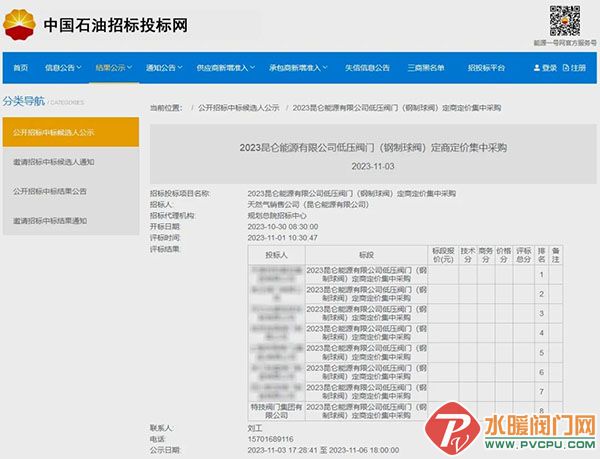600x459 pixels.
Task: Click the phone number 15701689116
Action: tap(271, 439)
